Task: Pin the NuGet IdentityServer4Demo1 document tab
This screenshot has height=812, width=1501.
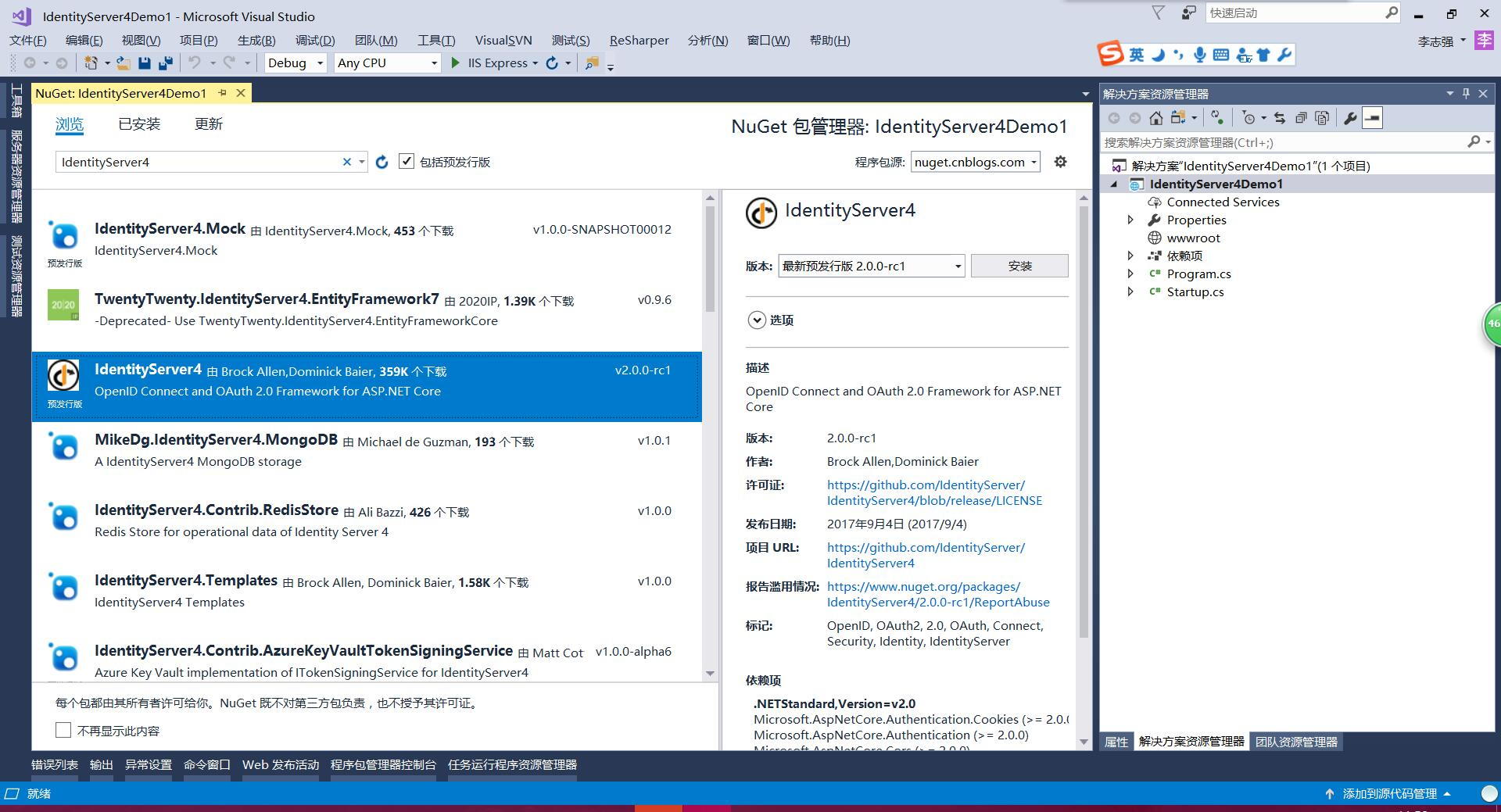Action: tap(222, 93)
